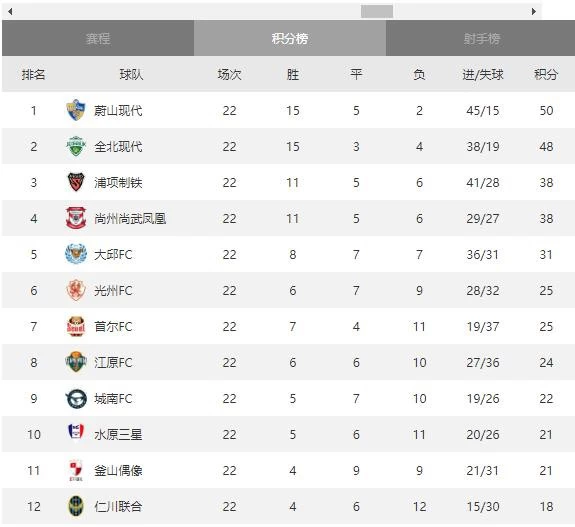This screenshot has width=575, height=527.
Task: Select the 尚州尚武凤凰 red crest icon
Action: (x=76, y=218)
